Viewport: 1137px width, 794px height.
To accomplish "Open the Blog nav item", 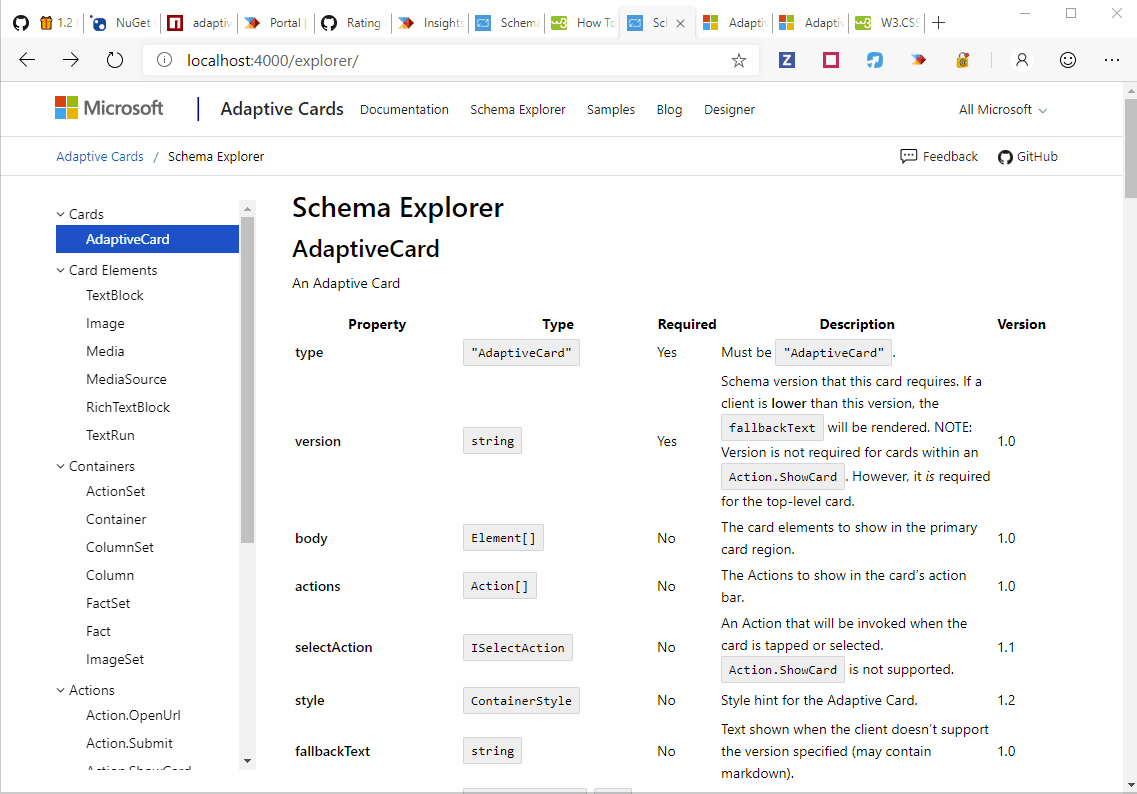I will point(669,109).
